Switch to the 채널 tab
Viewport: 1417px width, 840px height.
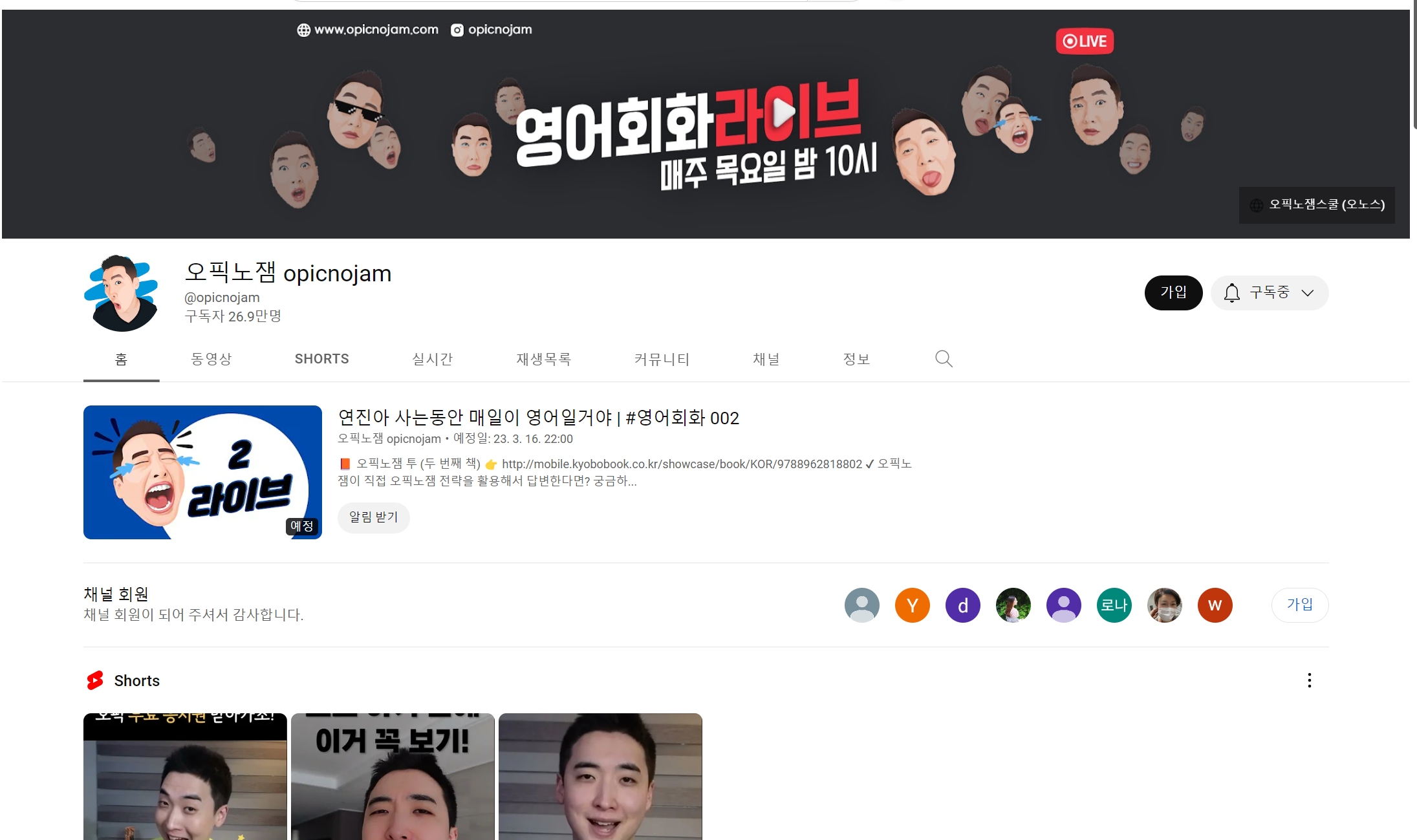pos(766,360)
